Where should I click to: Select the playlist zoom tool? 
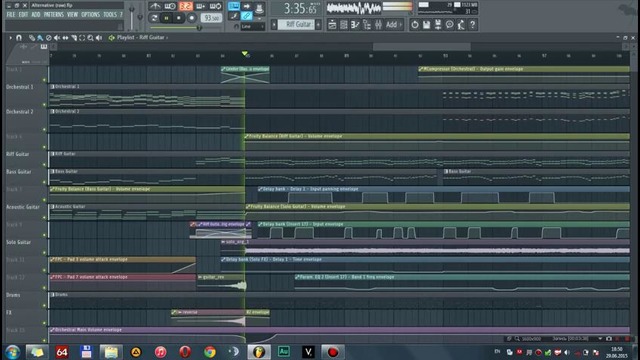coord(91,38)
